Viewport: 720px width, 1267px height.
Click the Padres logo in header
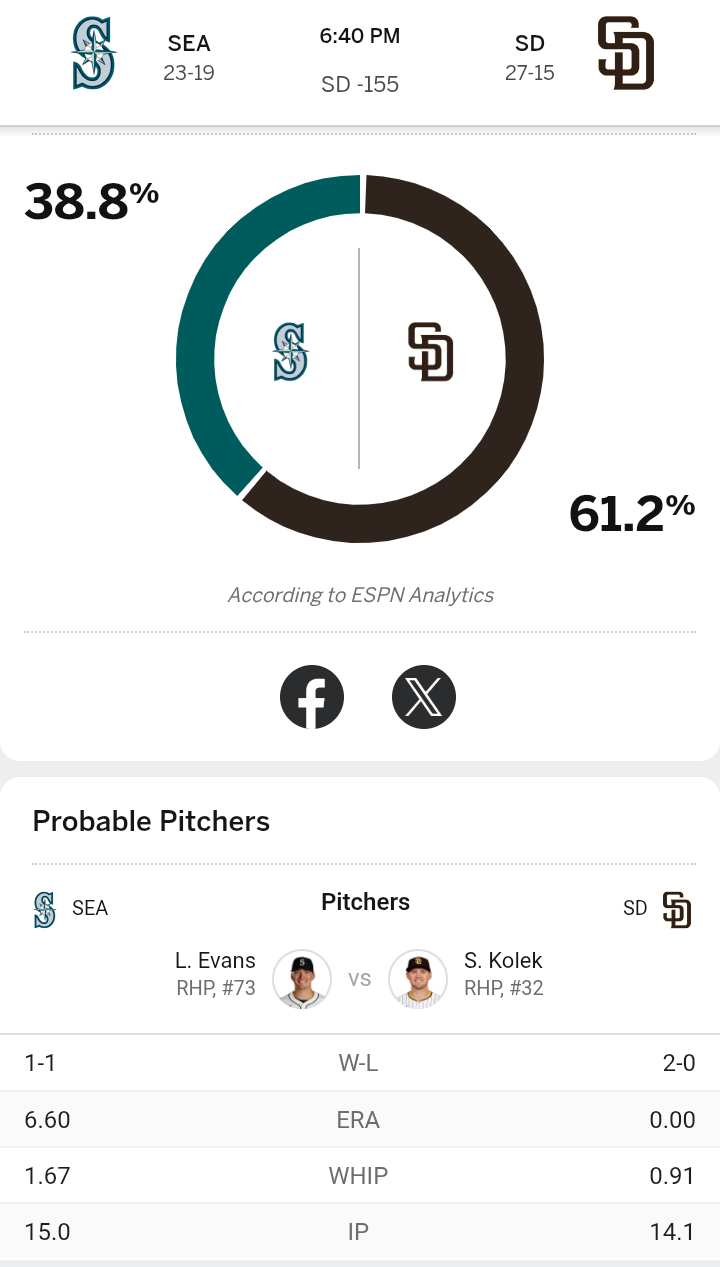point(625,54)
